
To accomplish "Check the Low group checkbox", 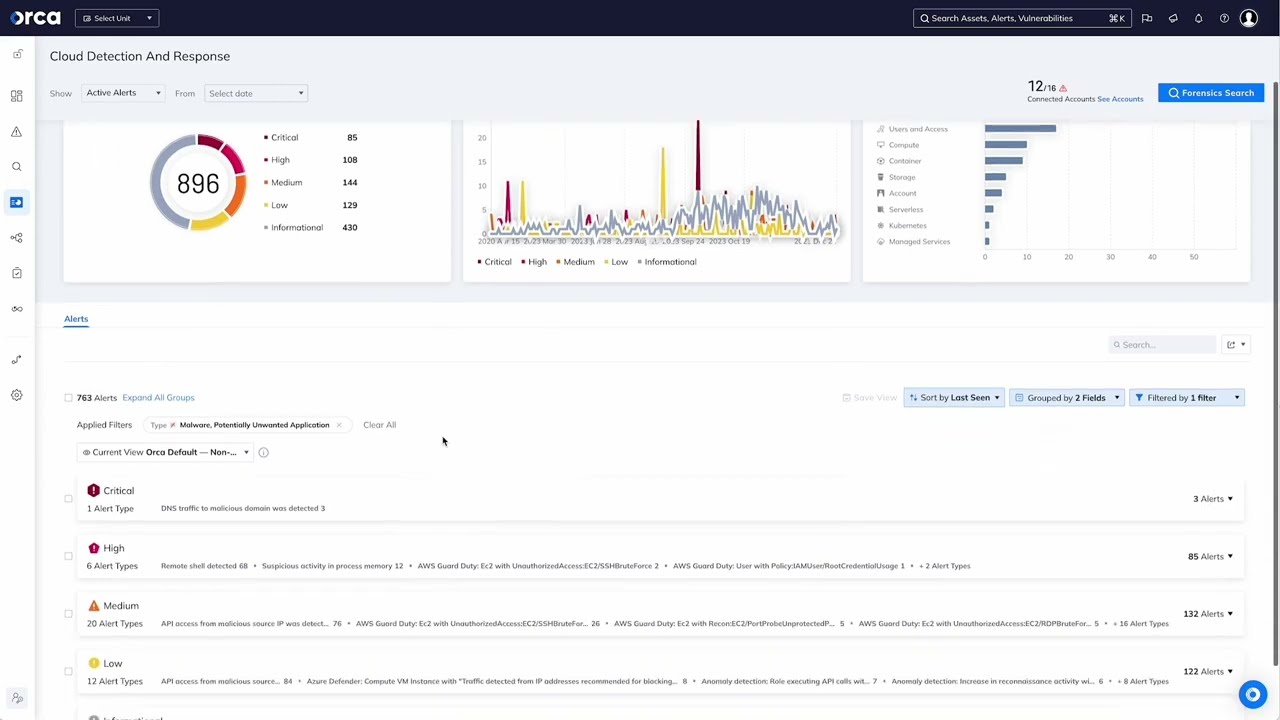I will pyautogui.click(x=68, y=672).
